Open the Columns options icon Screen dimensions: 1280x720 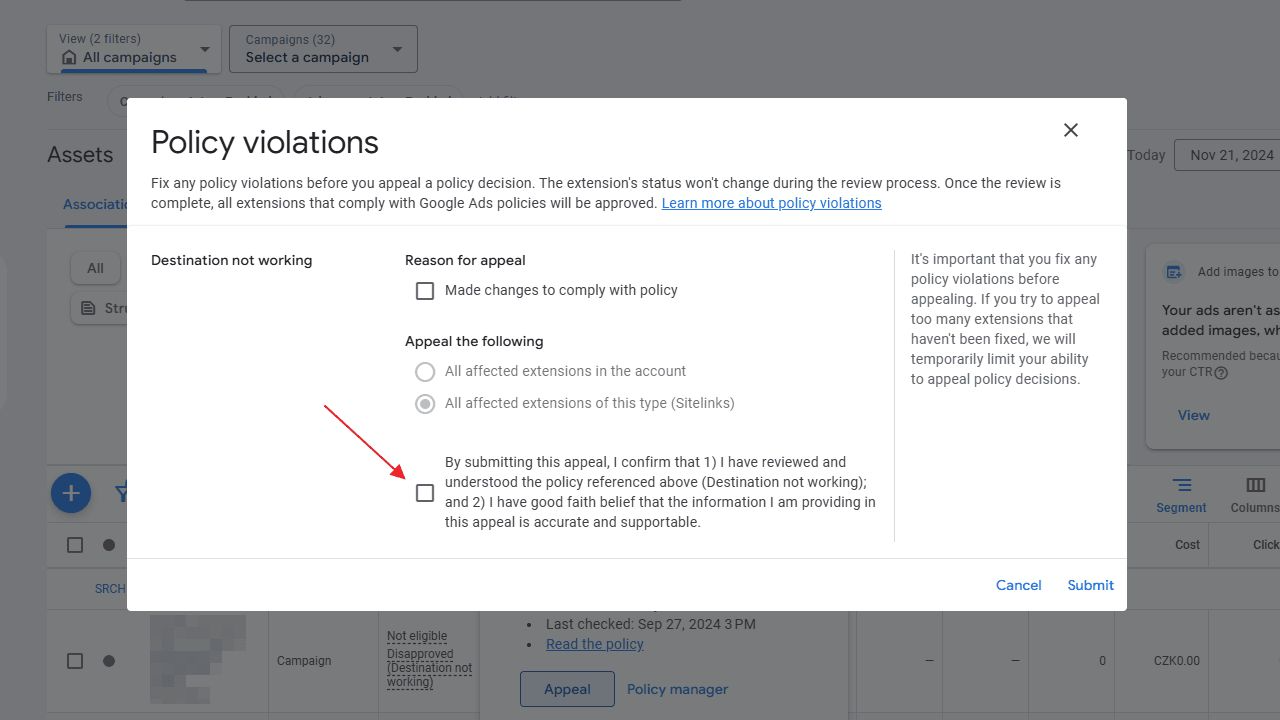coord(1255,485)
